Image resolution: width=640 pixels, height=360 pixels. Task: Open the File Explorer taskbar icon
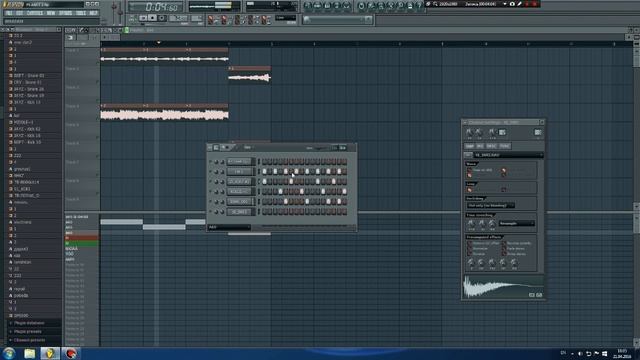29,353
